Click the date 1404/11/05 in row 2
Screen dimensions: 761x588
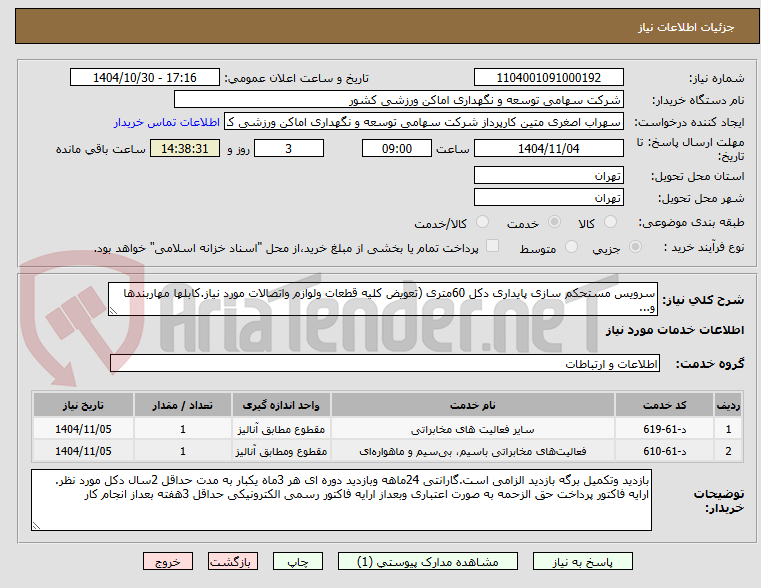(x=83, y=451)
